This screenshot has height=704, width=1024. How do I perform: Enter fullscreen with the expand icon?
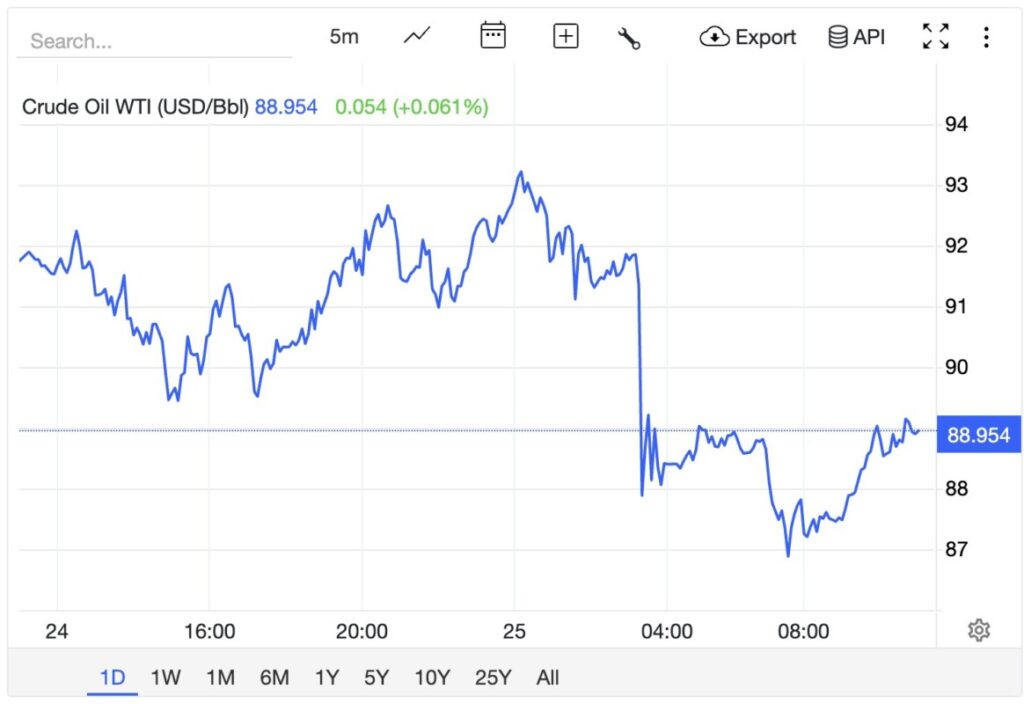[x=936, y=36]
